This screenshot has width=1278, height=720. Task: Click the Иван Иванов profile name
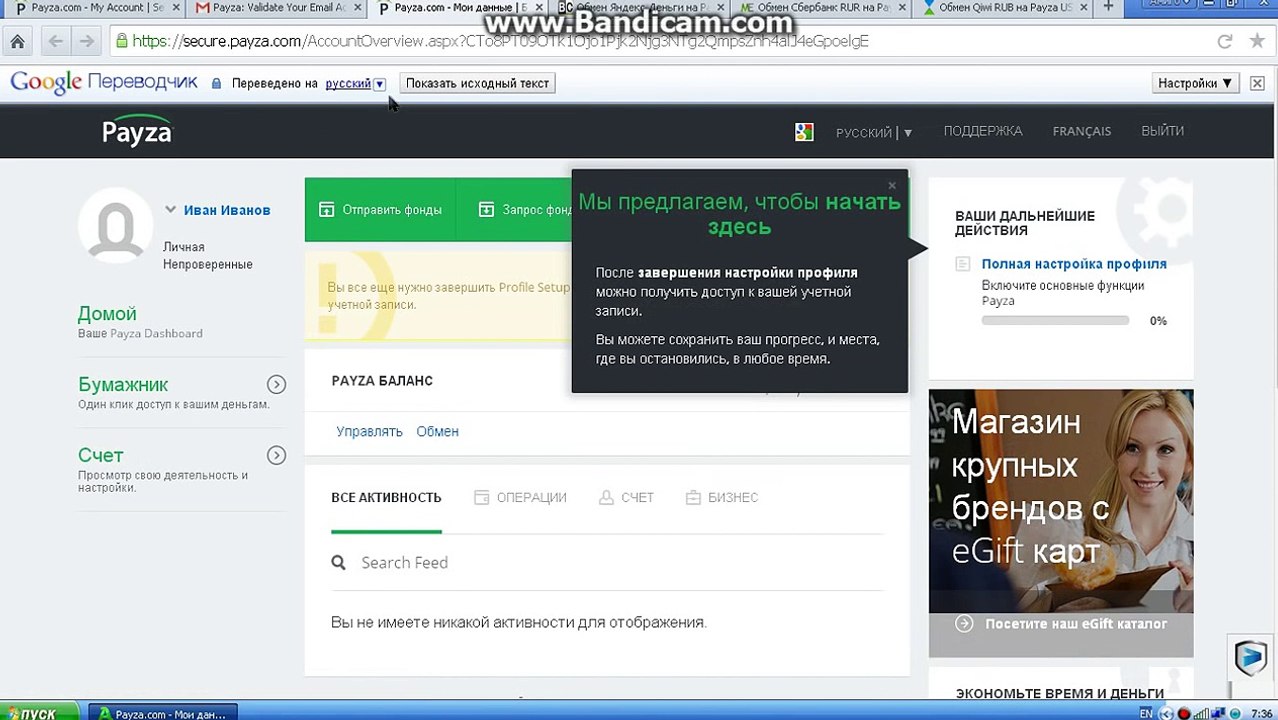(x=227, y=210)
